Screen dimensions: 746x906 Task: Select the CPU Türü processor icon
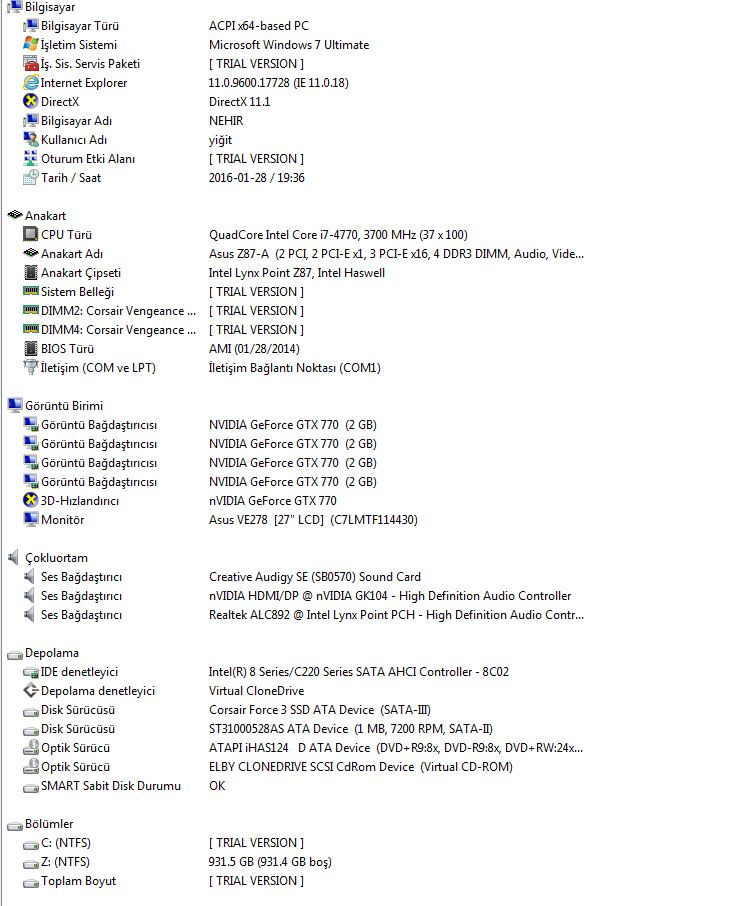coord(30,235)
